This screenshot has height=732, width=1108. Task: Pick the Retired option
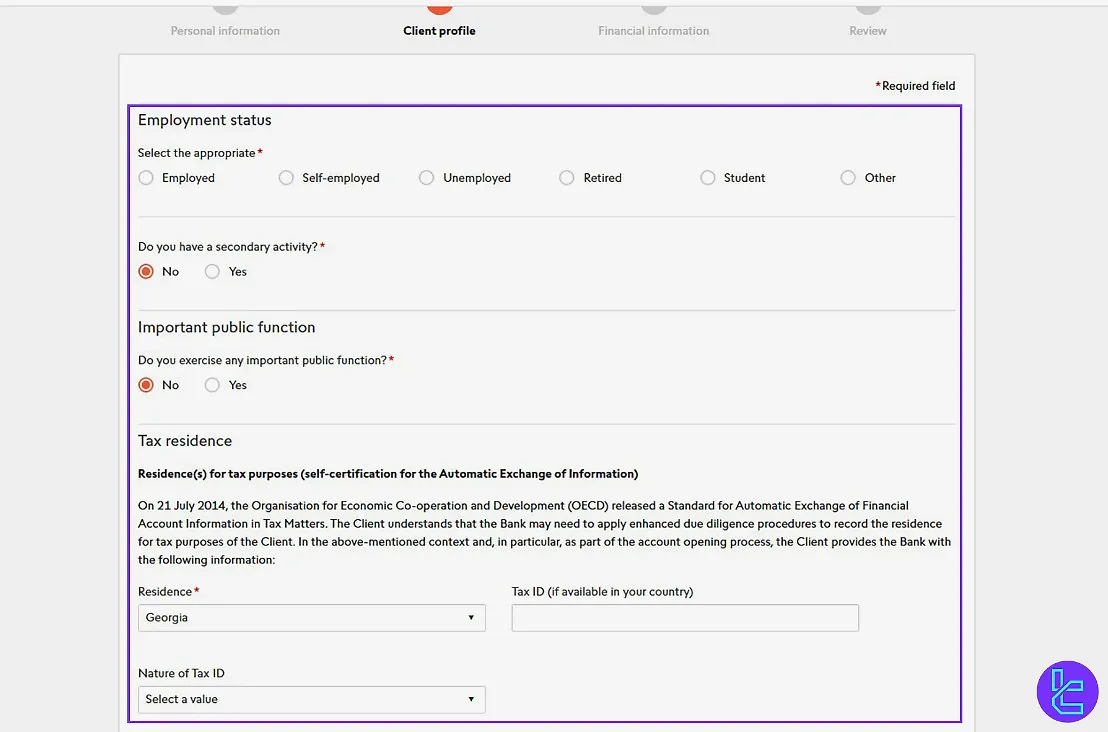(566, 177)
